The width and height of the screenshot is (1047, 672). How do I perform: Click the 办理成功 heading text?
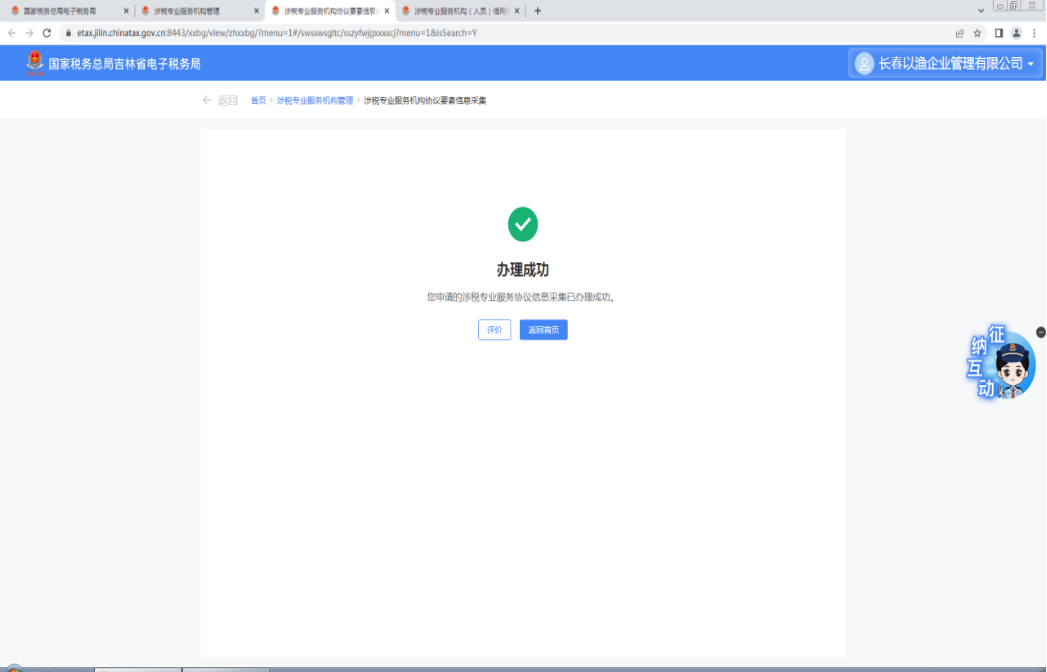tap(523, 270)
